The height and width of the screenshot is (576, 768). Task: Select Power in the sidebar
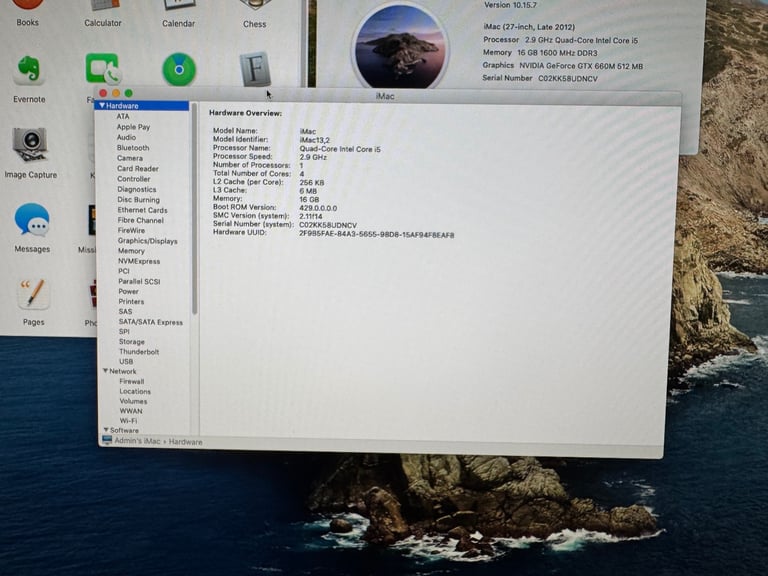[x=128, y=291]
